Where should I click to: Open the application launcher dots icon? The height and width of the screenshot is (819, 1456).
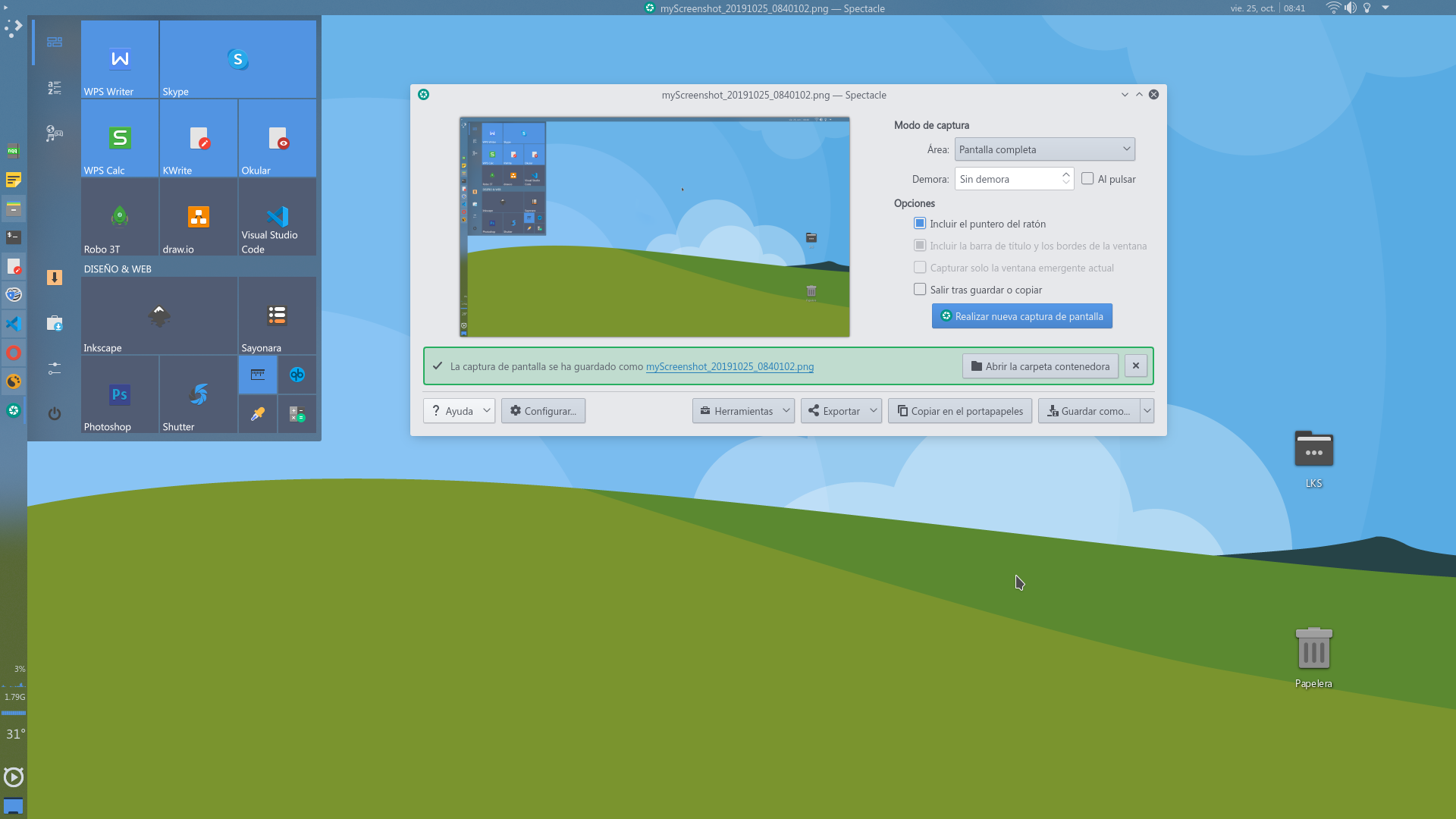13,29
